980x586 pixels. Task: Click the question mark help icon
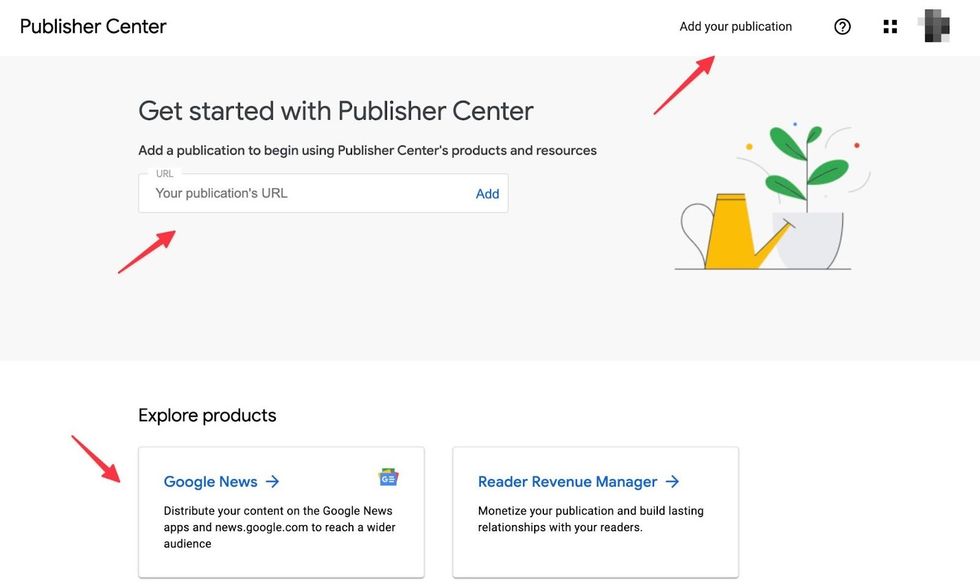[x=842, y=26]
